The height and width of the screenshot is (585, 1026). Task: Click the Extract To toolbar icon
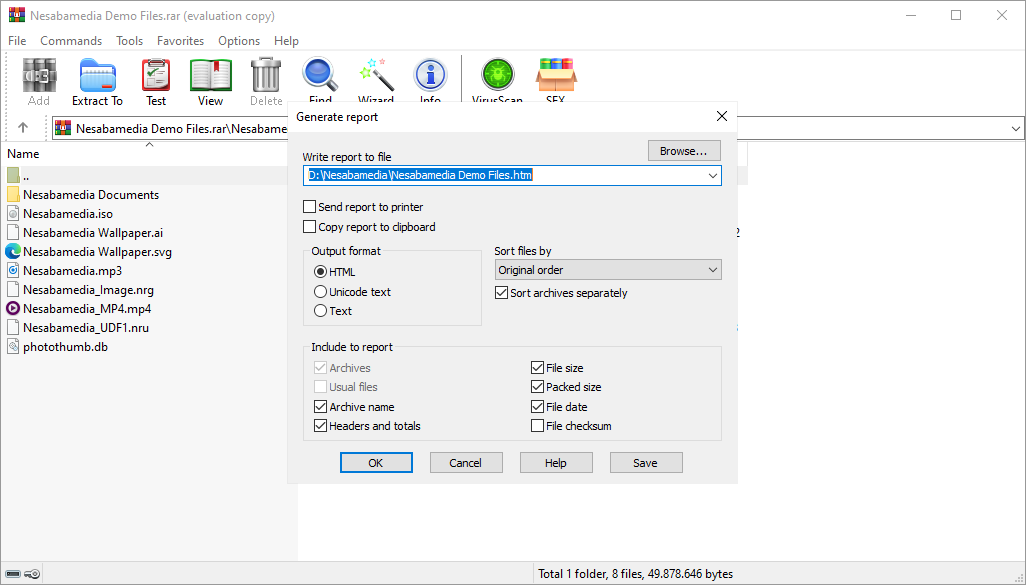pos(97,79)
